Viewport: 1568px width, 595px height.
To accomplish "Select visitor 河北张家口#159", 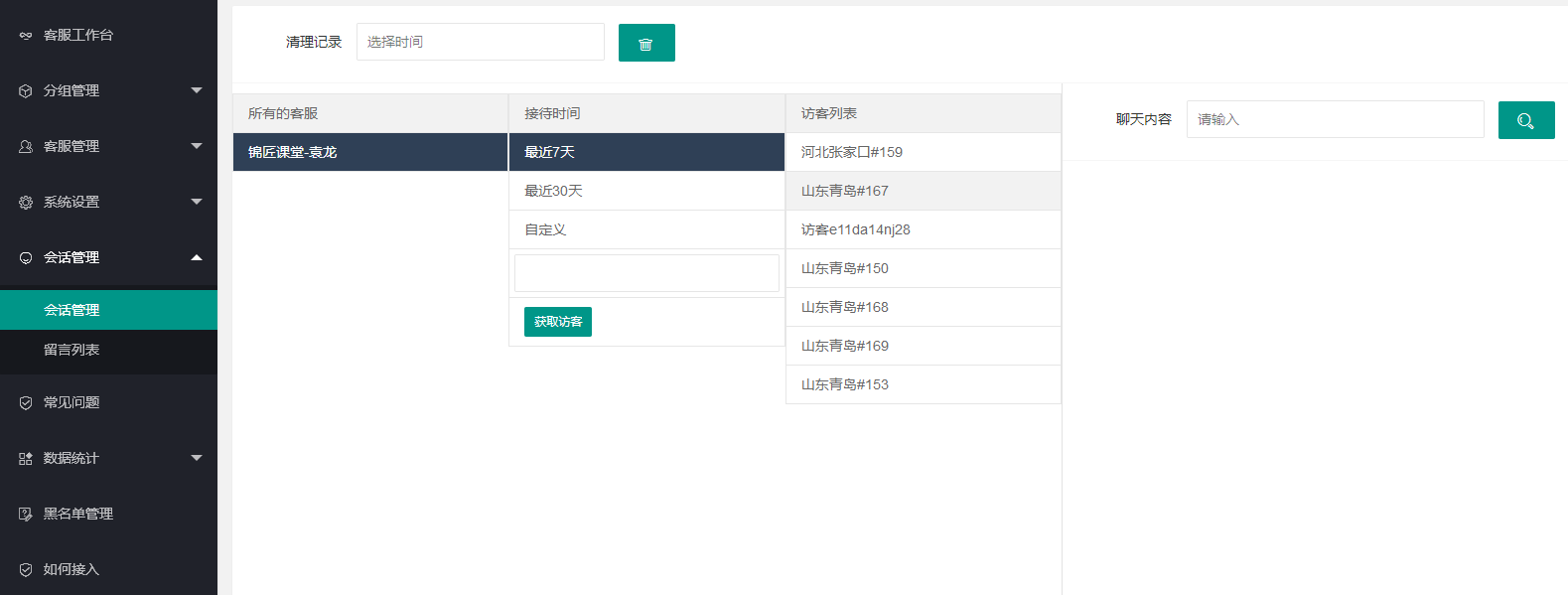I will 851,152.
